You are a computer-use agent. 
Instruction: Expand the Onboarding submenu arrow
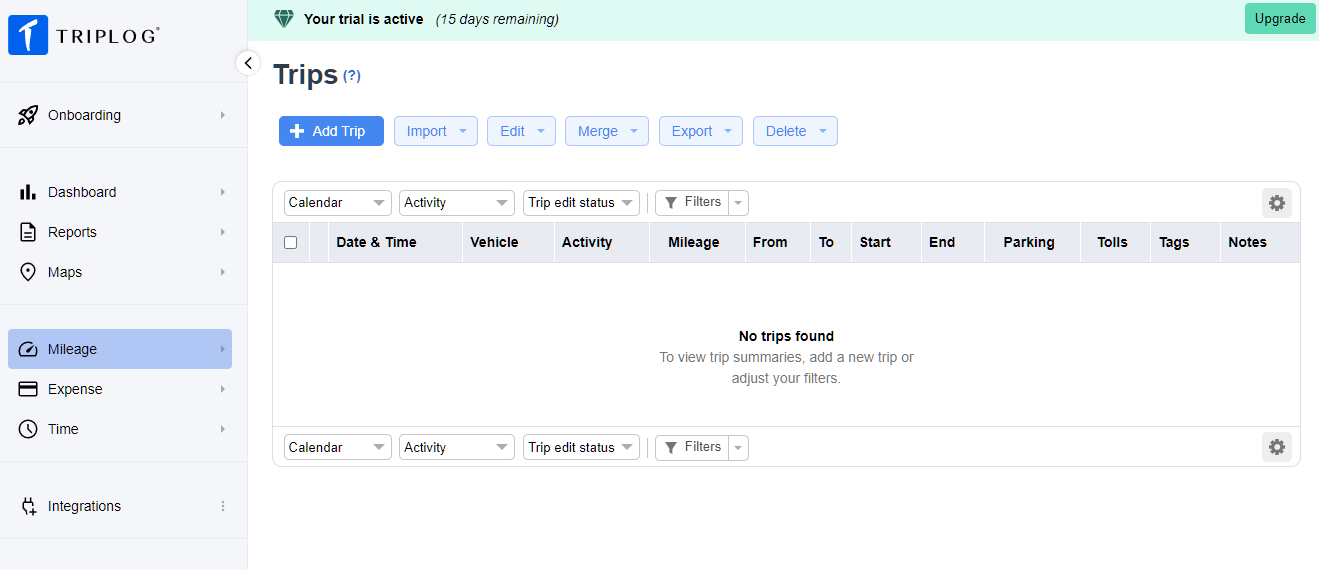[x=223, y=115]
